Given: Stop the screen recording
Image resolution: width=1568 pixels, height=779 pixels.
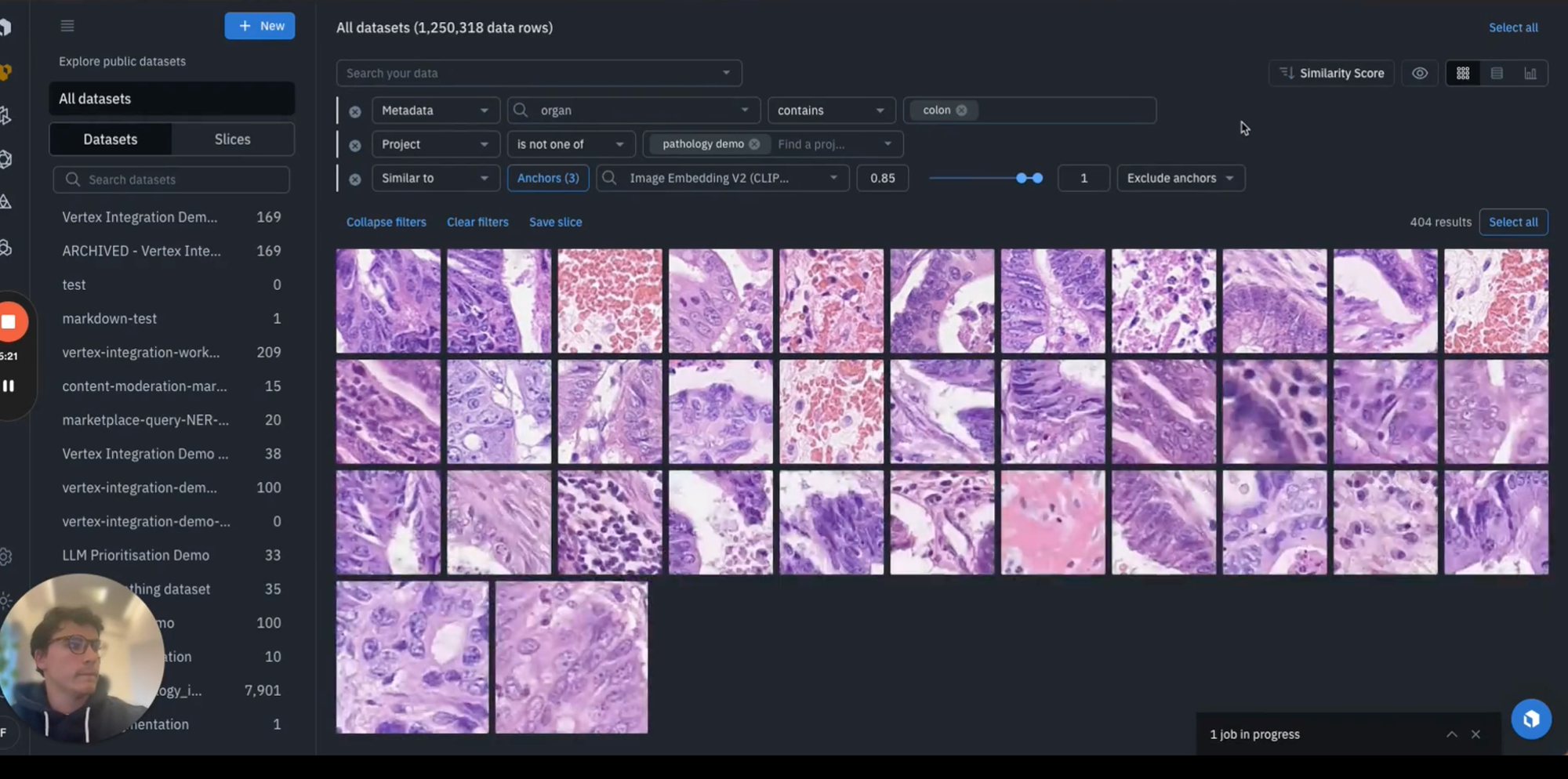Looking at the screenshot, I should 9,321.
